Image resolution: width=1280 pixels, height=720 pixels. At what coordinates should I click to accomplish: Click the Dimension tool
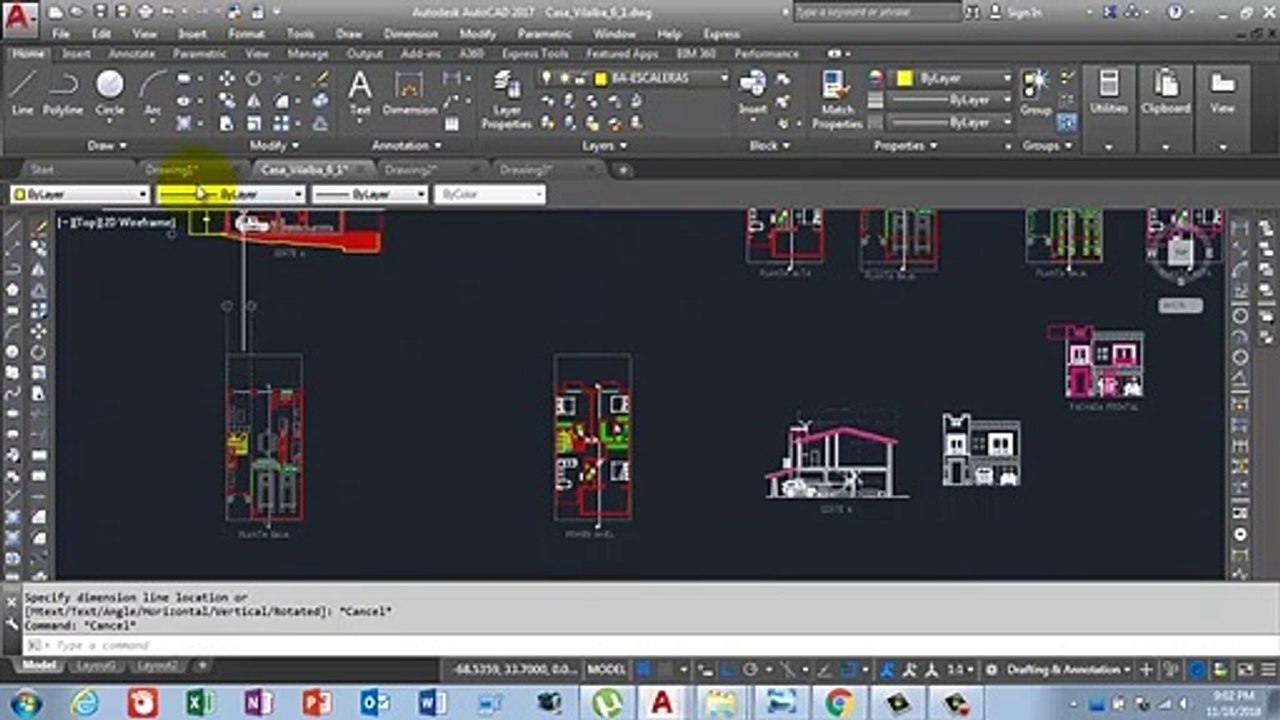coord(409,93)
